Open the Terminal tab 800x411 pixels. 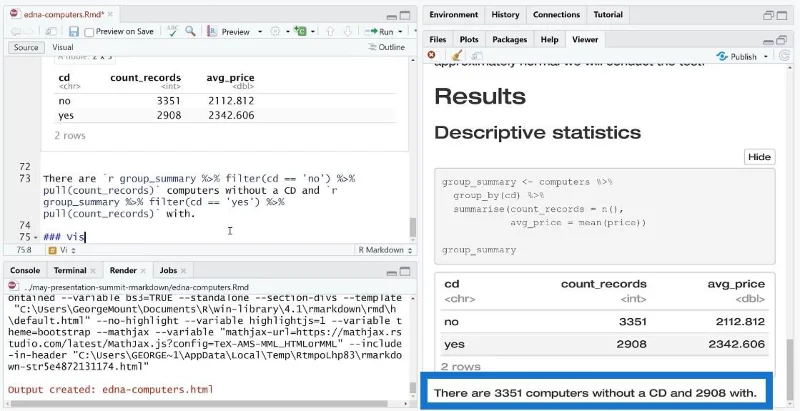[x=70, y=271]
